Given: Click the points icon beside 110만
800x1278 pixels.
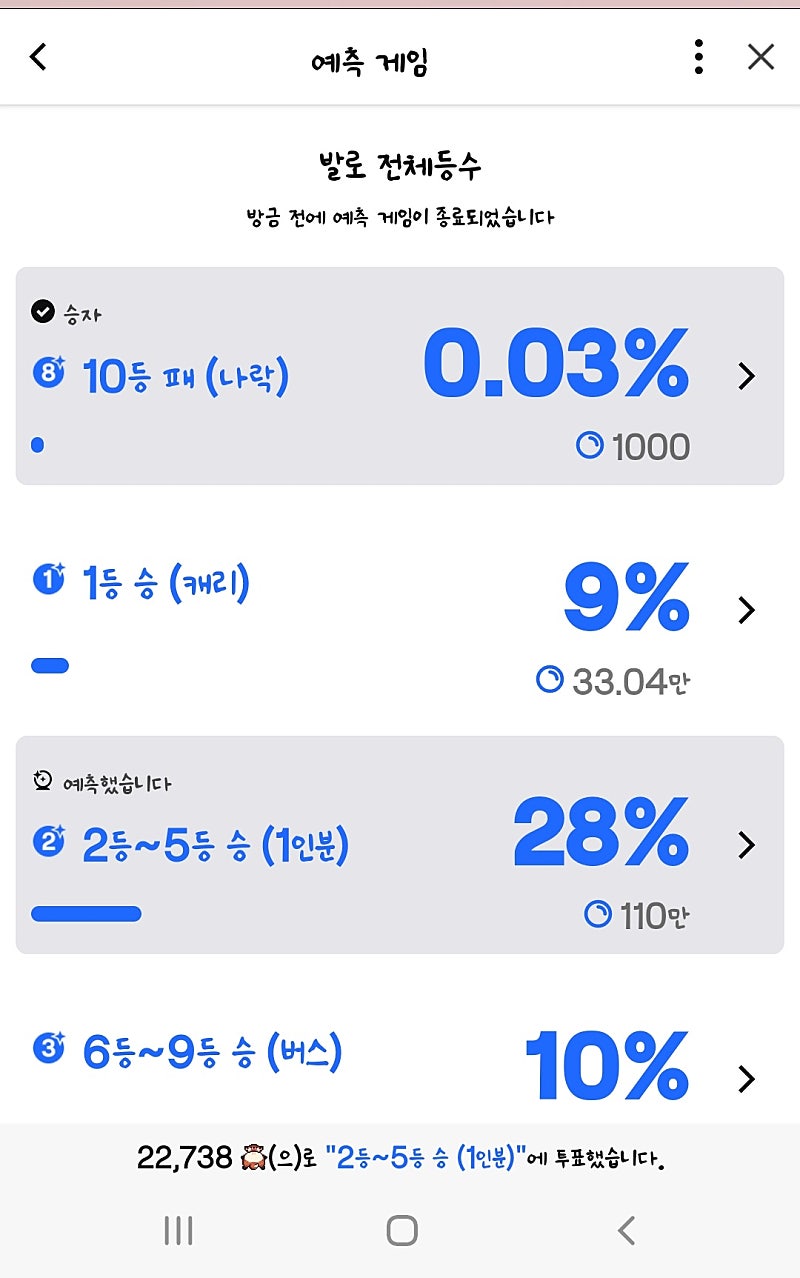Looking at the screenshot, I should tap(598, 914).
